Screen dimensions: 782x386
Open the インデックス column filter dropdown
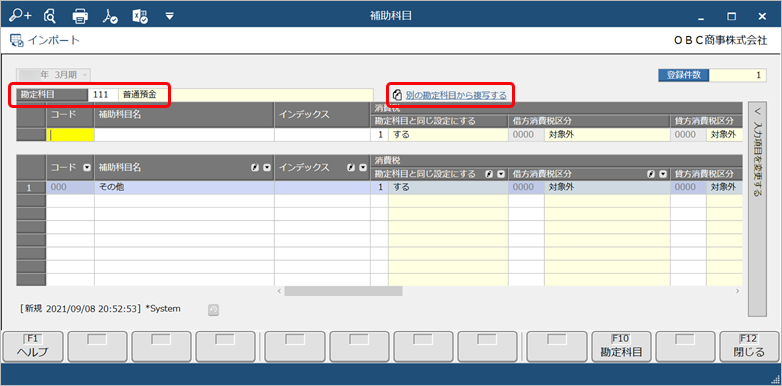[363, 168]
